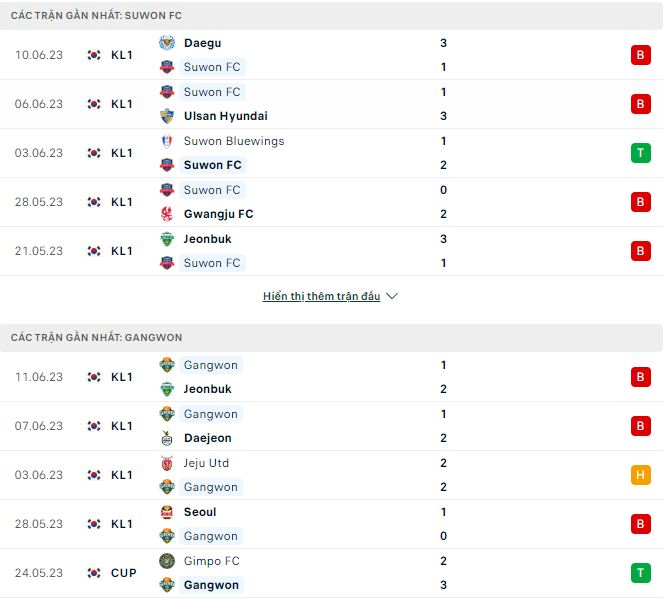Click green T badge on Gimpo FC match

[x=640, y=573]
